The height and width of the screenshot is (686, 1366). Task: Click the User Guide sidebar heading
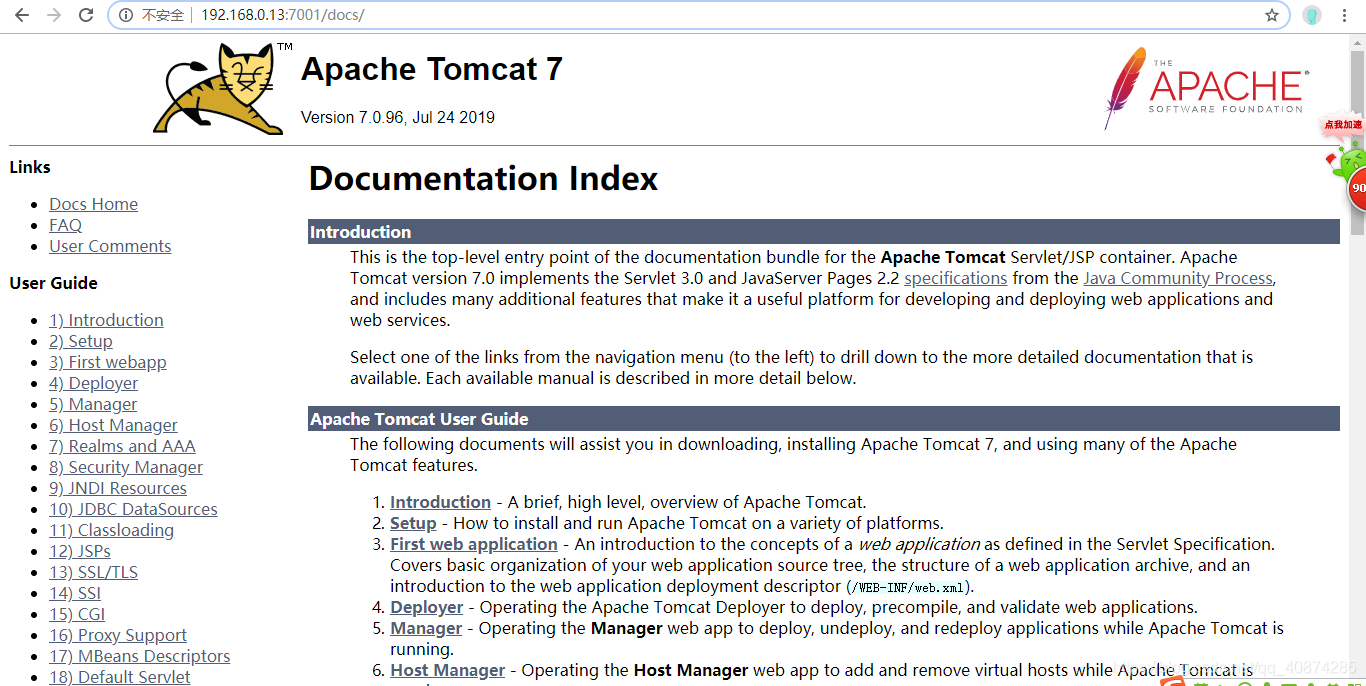tap(53, 283)
